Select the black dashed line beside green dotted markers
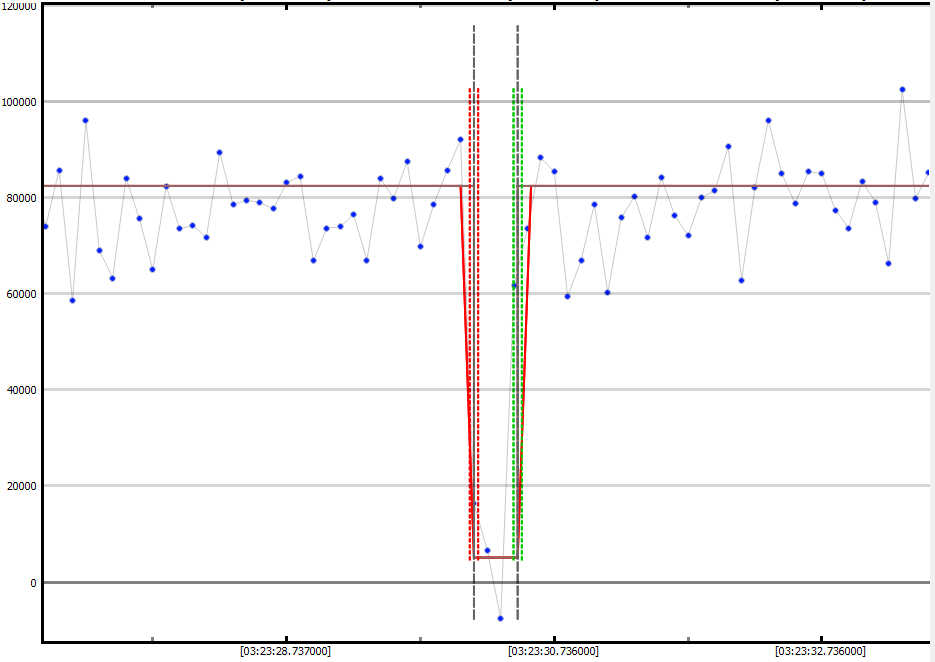Viewport: 935px width, 662px height. [x=518, y=322]
